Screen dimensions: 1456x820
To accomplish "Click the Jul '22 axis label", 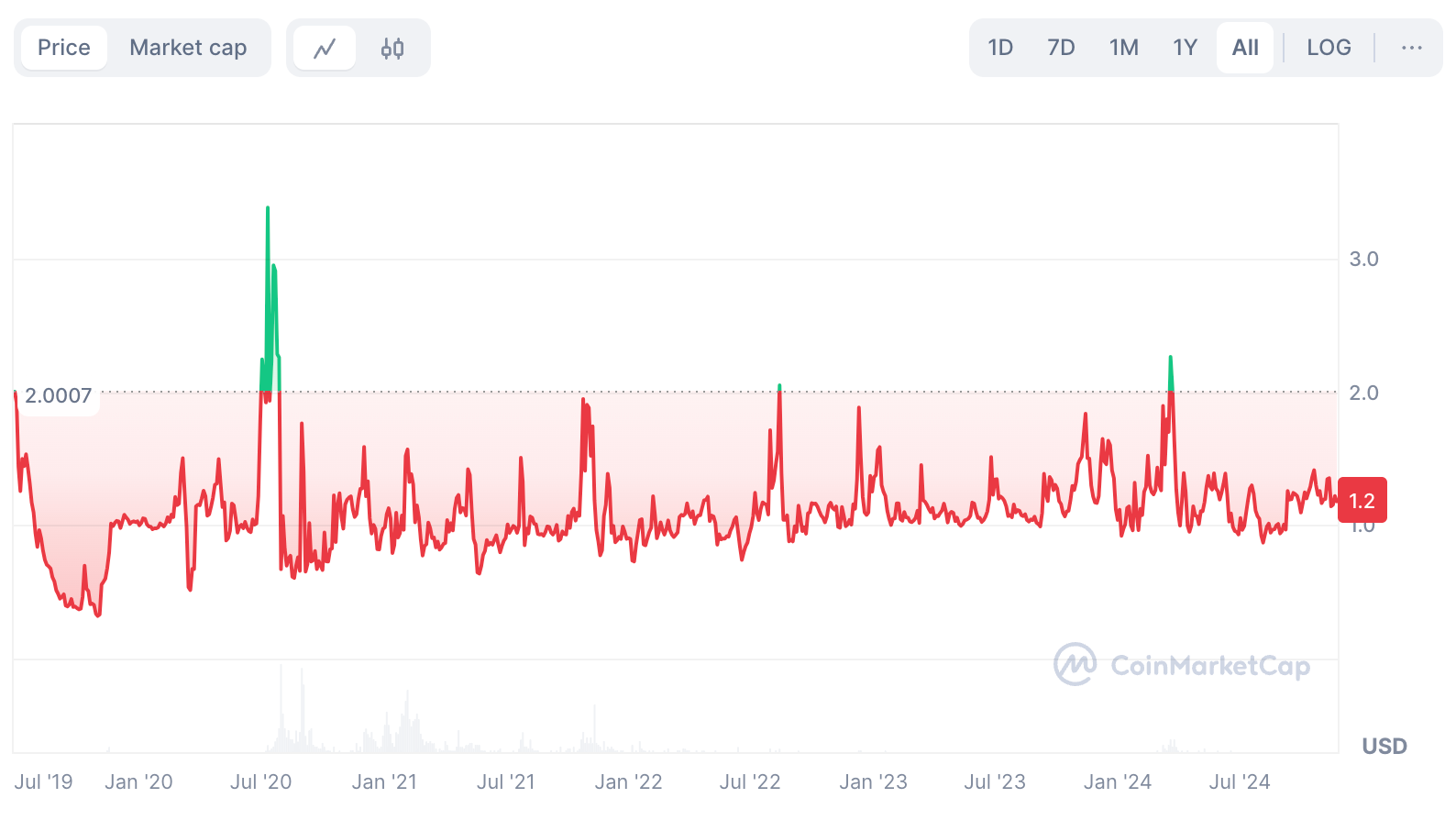I will [x=750, y=782].
